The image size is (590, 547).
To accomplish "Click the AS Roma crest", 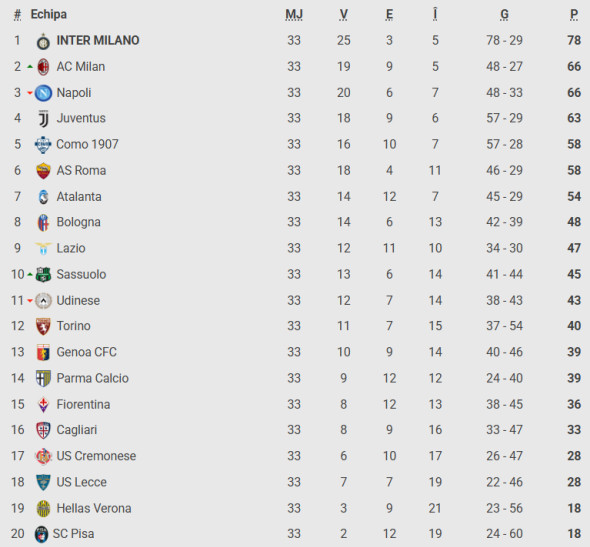I will (x=43, y=171).
